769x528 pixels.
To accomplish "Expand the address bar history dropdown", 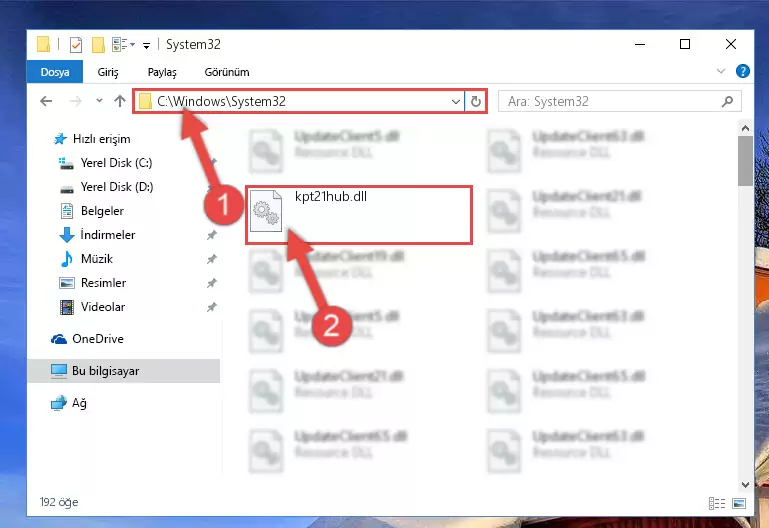I will tap(456, 101).
